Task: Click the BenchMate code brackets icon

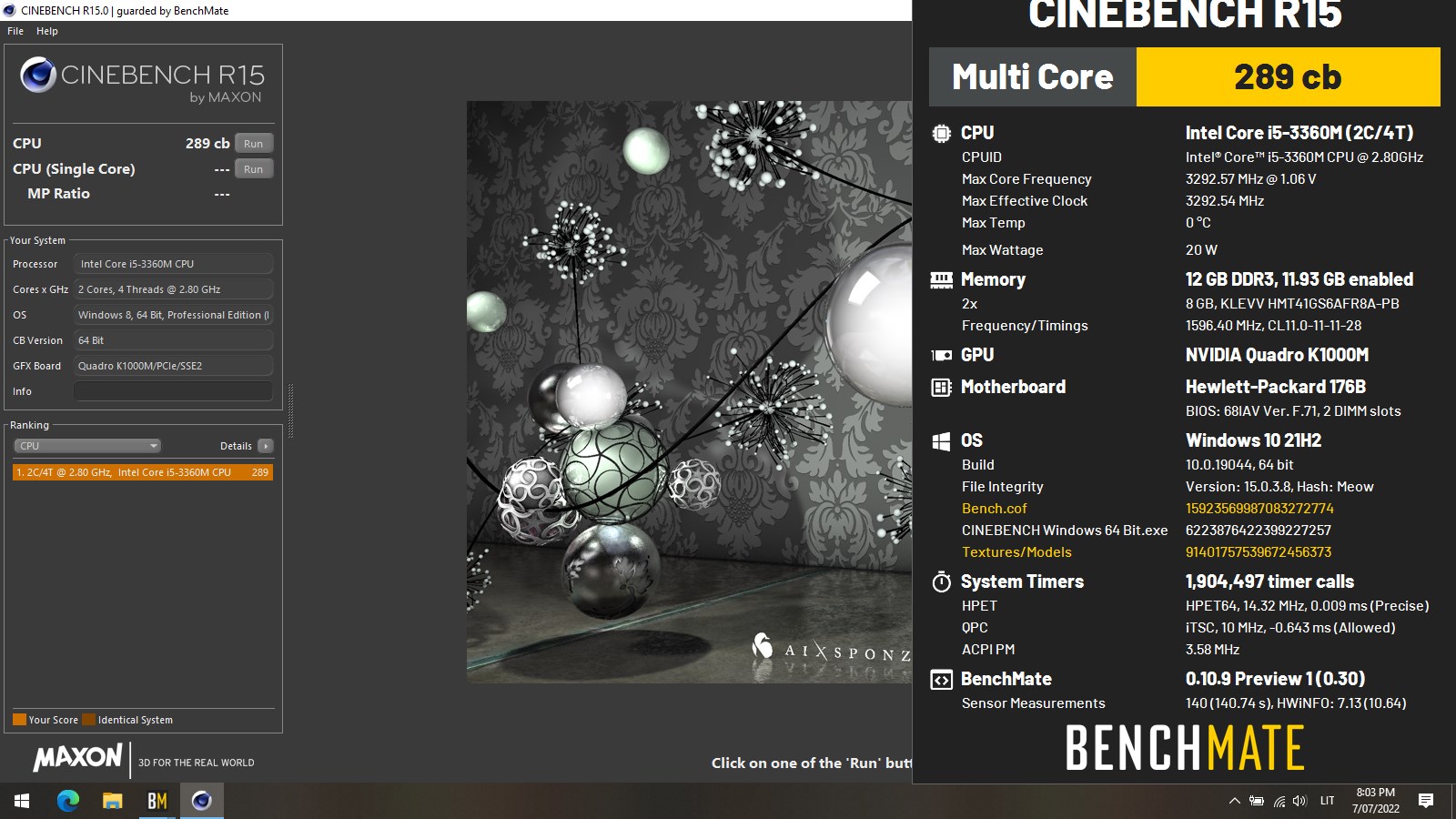Action: [942, 680]
